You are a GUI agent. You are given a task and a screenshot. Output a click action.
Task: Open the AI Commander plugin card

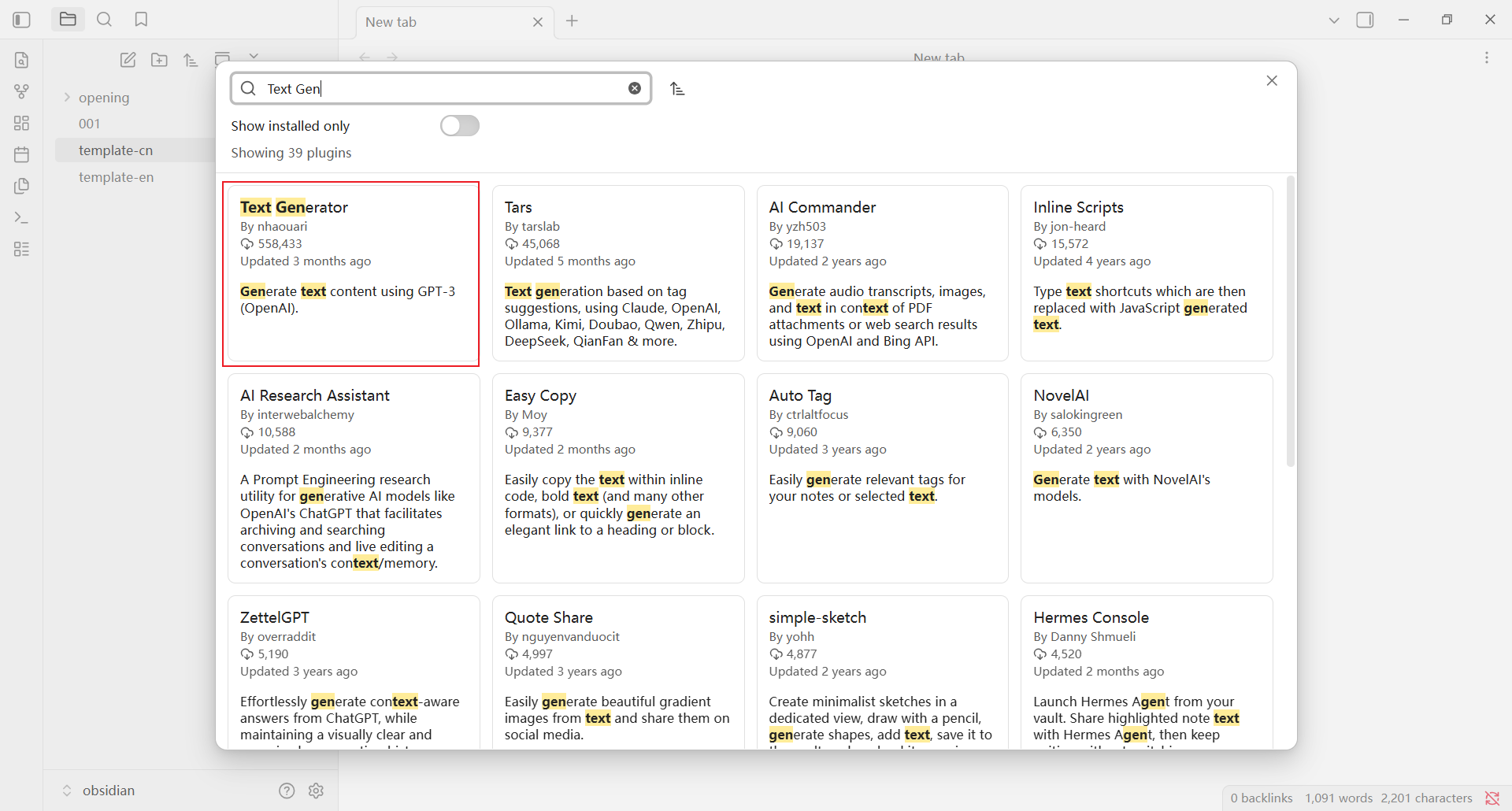point(883,273)
